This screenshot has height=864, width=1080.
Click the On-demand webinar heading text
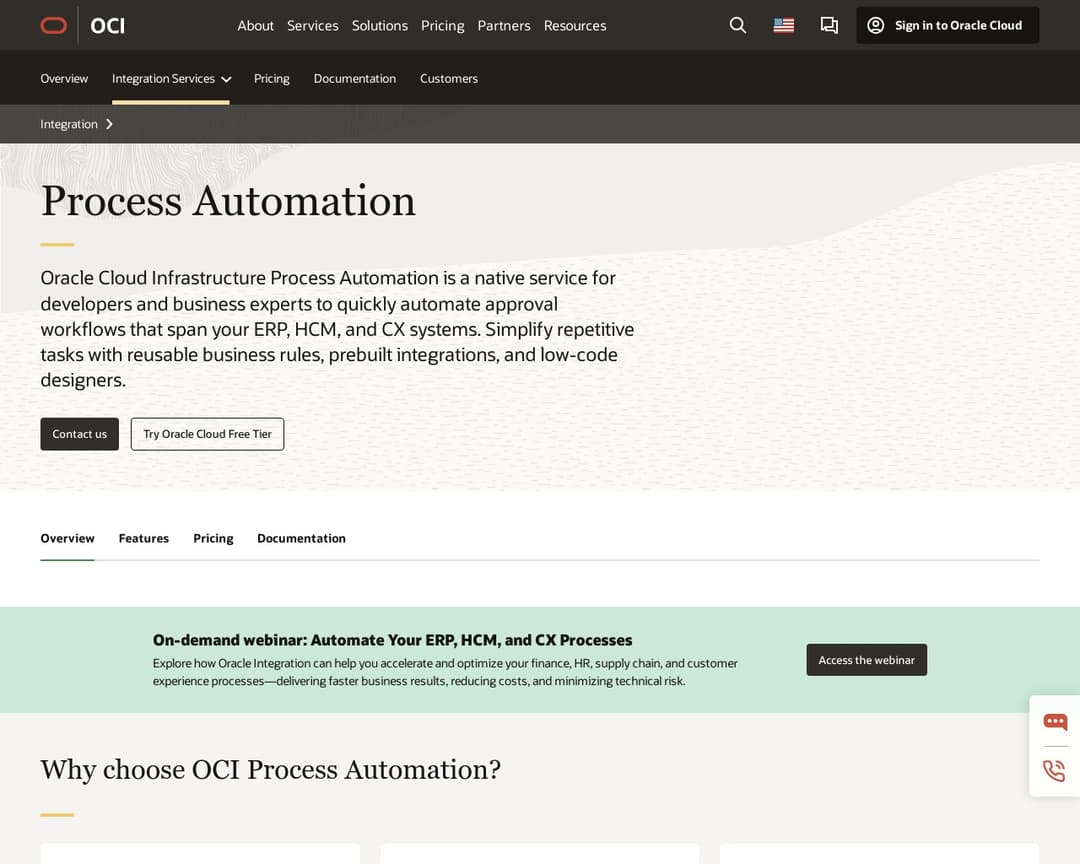pos(393,640)
